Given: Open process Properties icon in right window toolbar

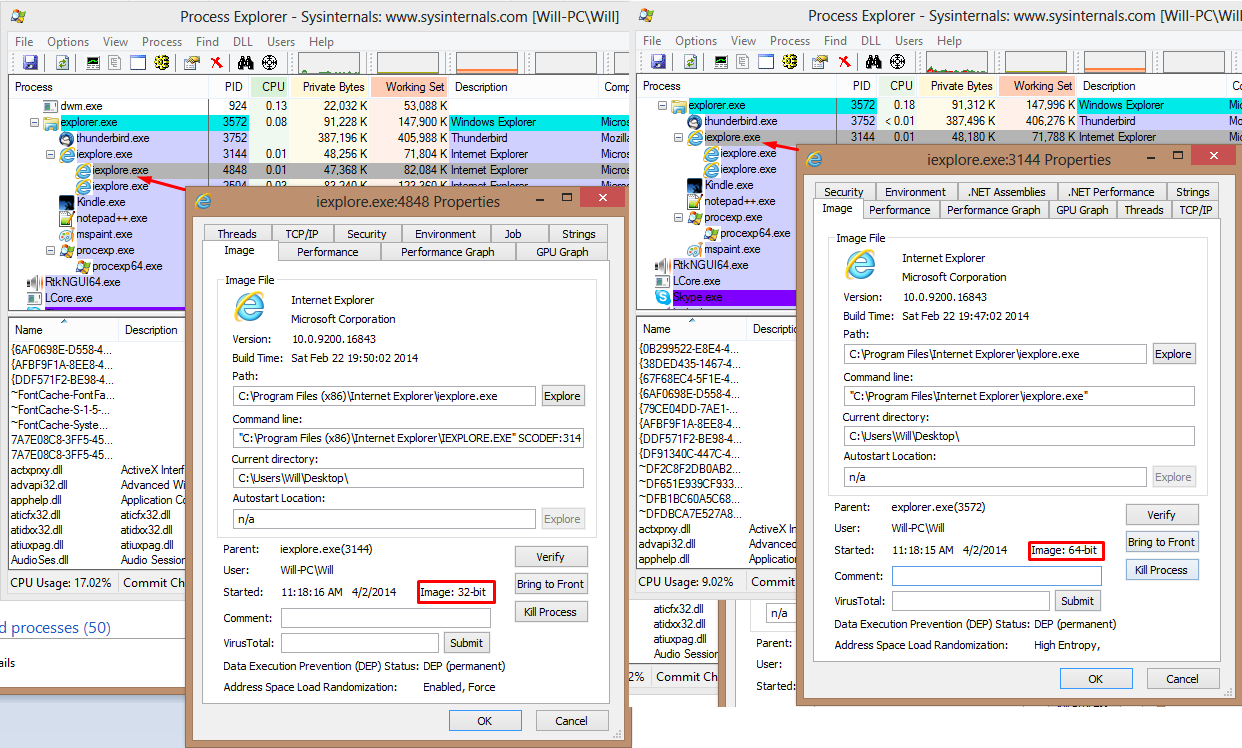Looking at the screenshot, I should (x=820, y=62).
